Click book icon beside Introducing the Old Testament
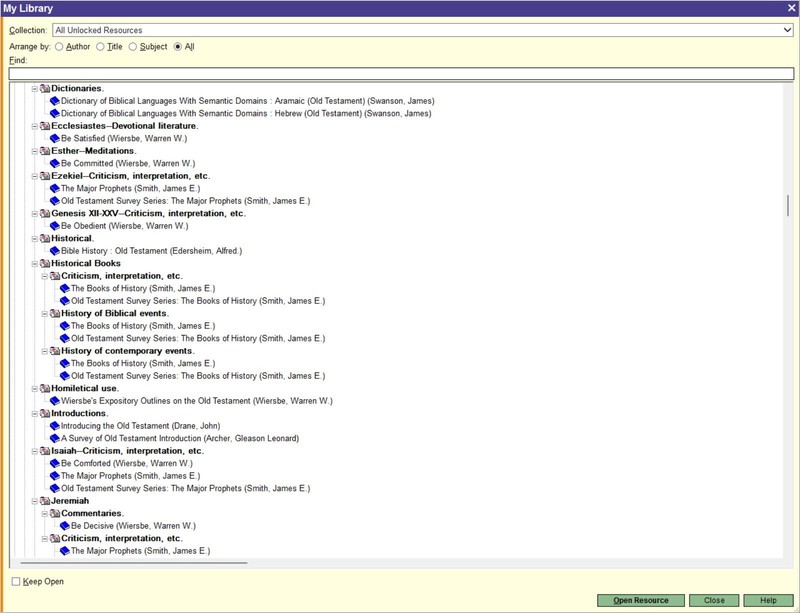The height and width of the screenshot is (613, 800). (55, 426)
